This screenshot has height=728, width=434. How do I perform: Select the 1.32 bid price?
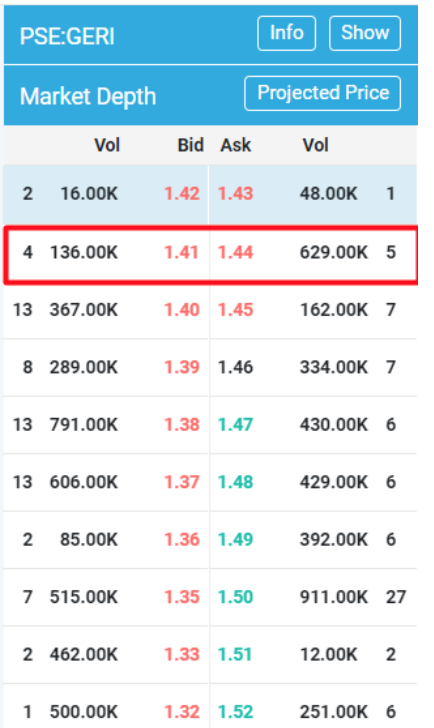click(x=182, y=712)
